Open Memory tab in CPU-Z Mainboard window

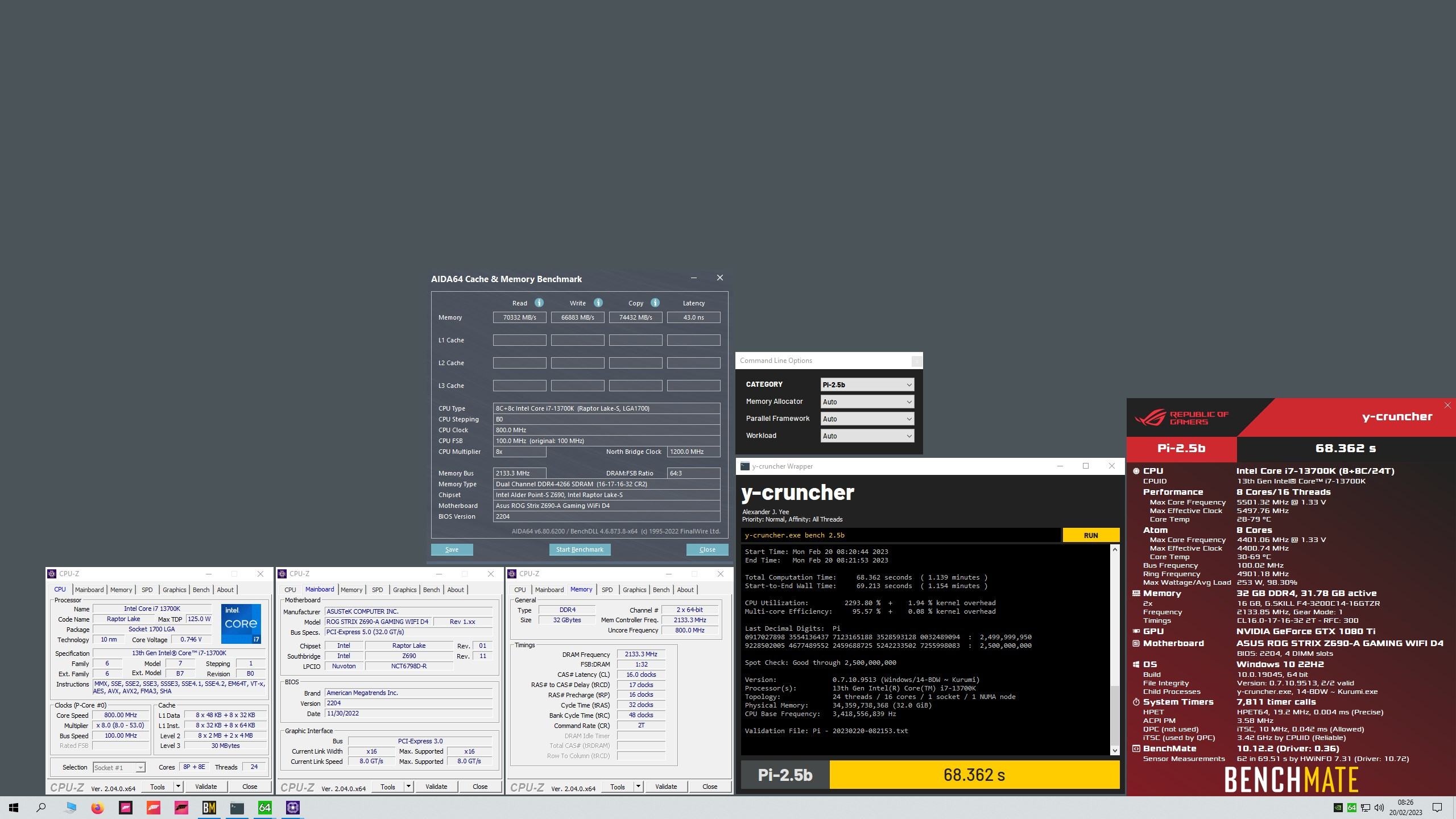click(x=351, y=590)
